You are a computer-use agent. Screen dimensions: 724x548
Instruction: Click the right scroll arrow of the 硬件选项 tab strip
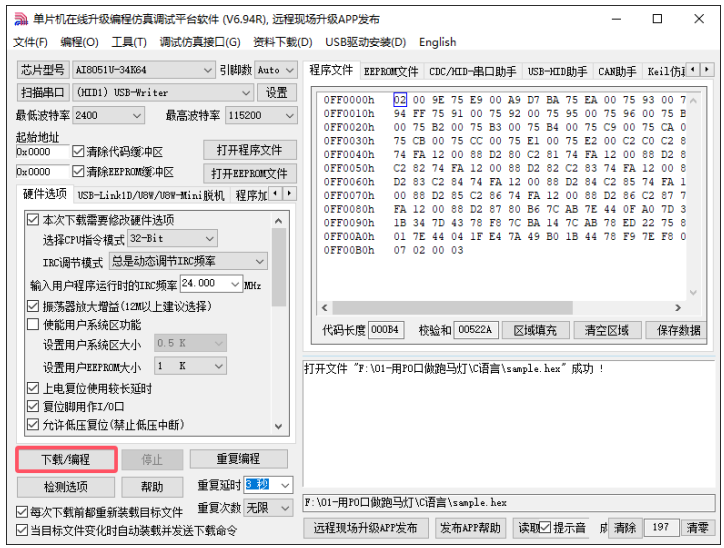289,193
